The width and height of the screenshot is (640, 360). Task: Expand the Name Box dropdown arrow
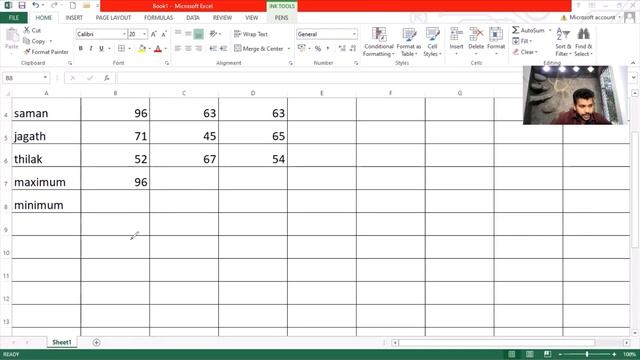(45, 78)
